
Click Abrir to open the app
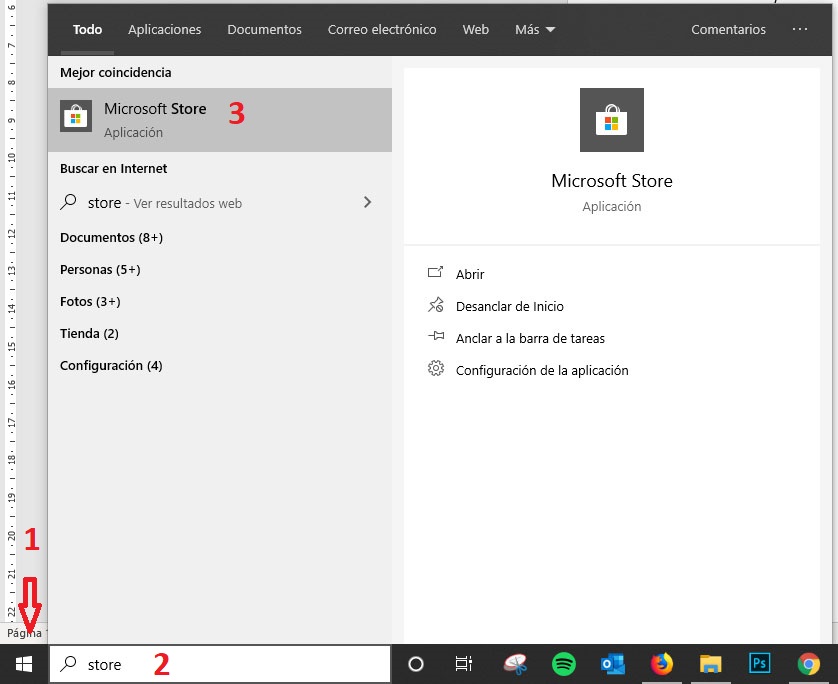pyautogui.click(x=470, y=274)
